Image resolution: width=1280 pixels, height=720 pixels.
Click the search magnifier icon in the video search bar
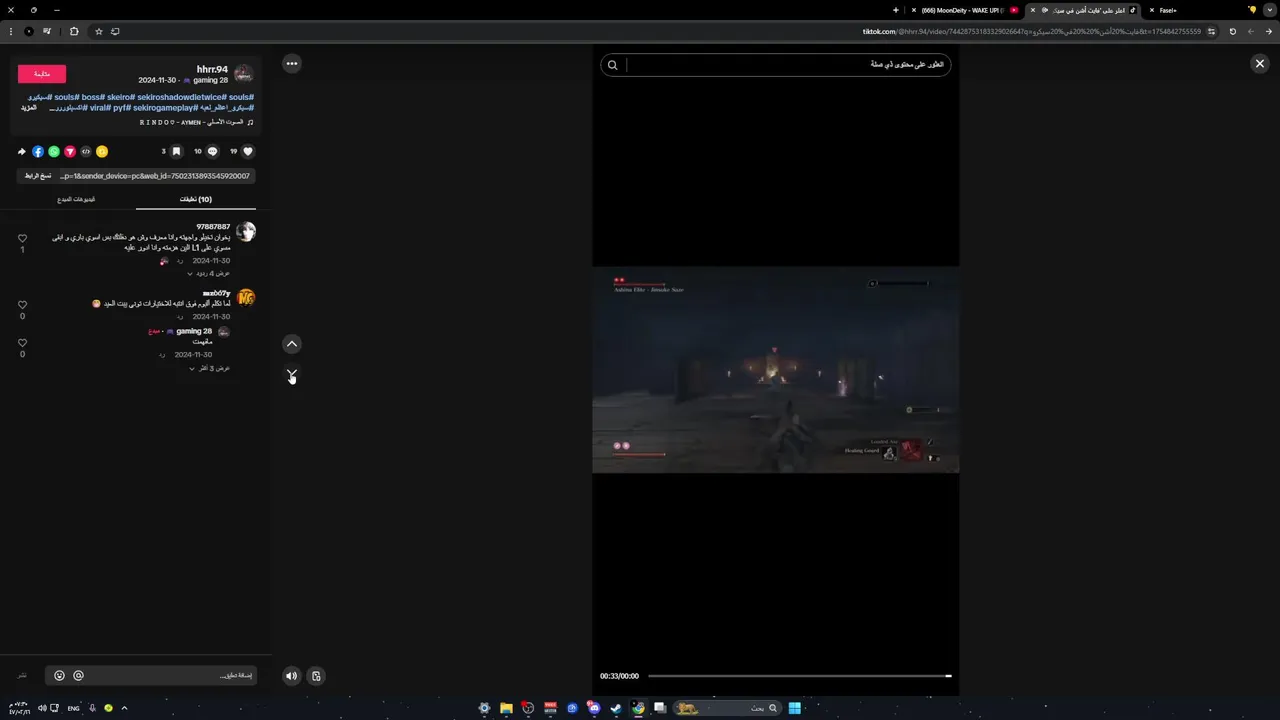coord(613,65)
